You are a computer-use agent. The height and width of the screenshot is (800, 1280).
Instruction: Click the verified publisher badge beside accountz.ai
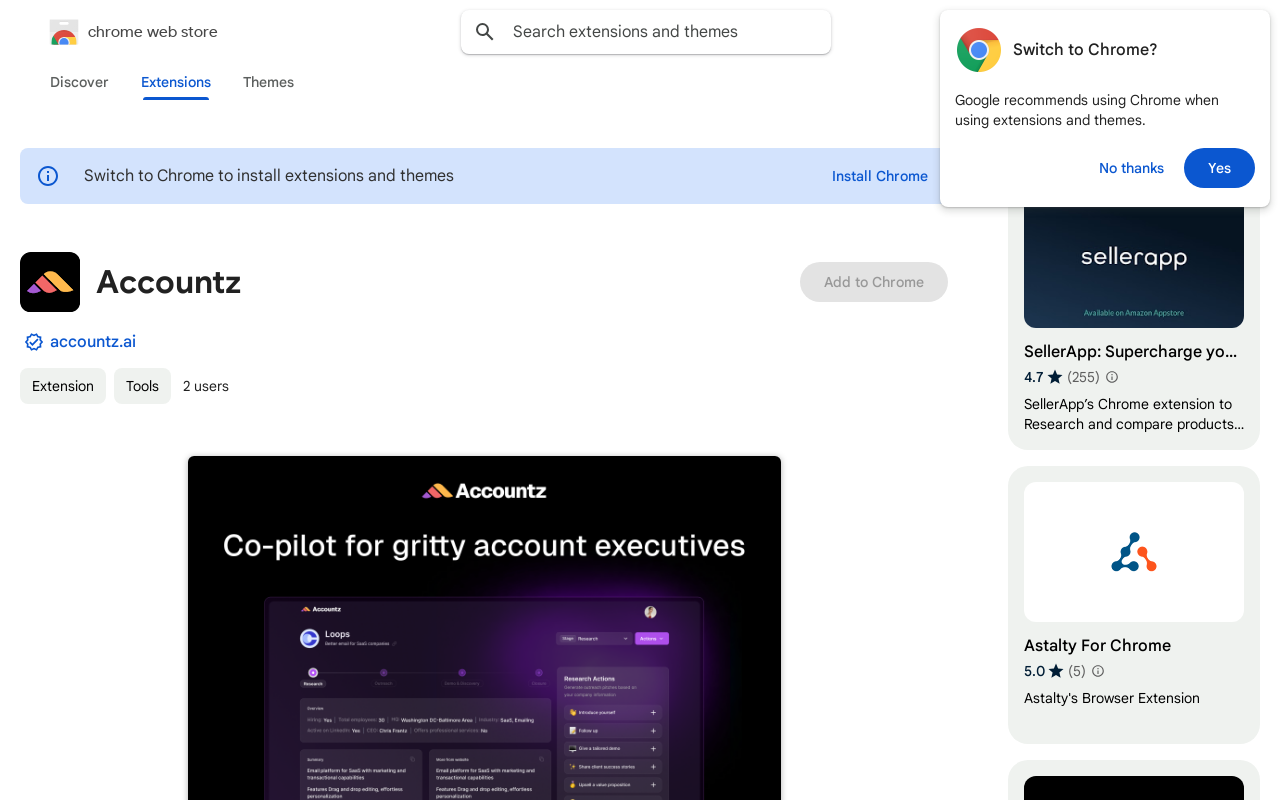point(33,341)
